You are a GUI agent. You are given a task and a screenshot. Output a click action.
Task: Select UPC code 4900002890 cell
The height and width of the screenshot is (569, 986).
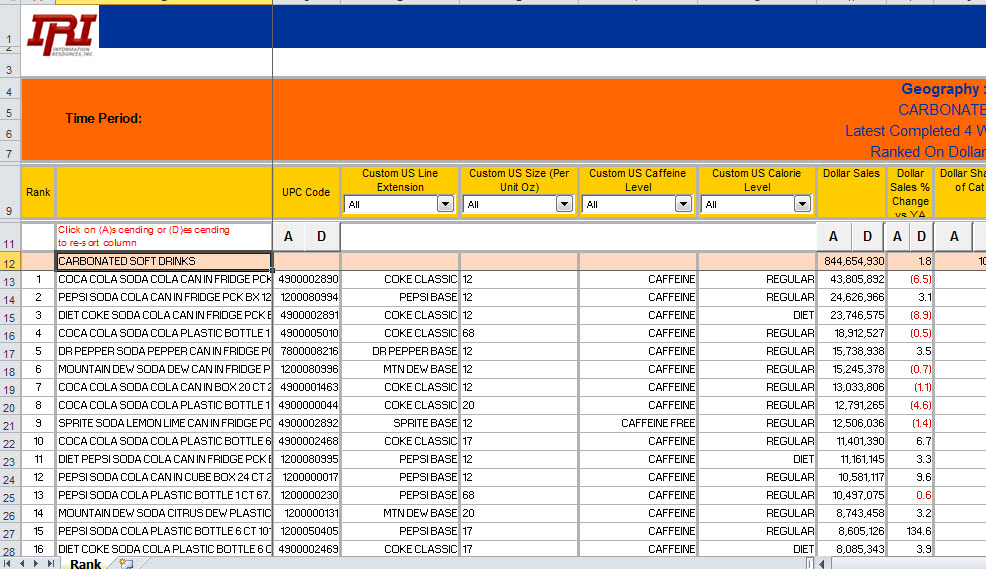(x=307, y=279)
